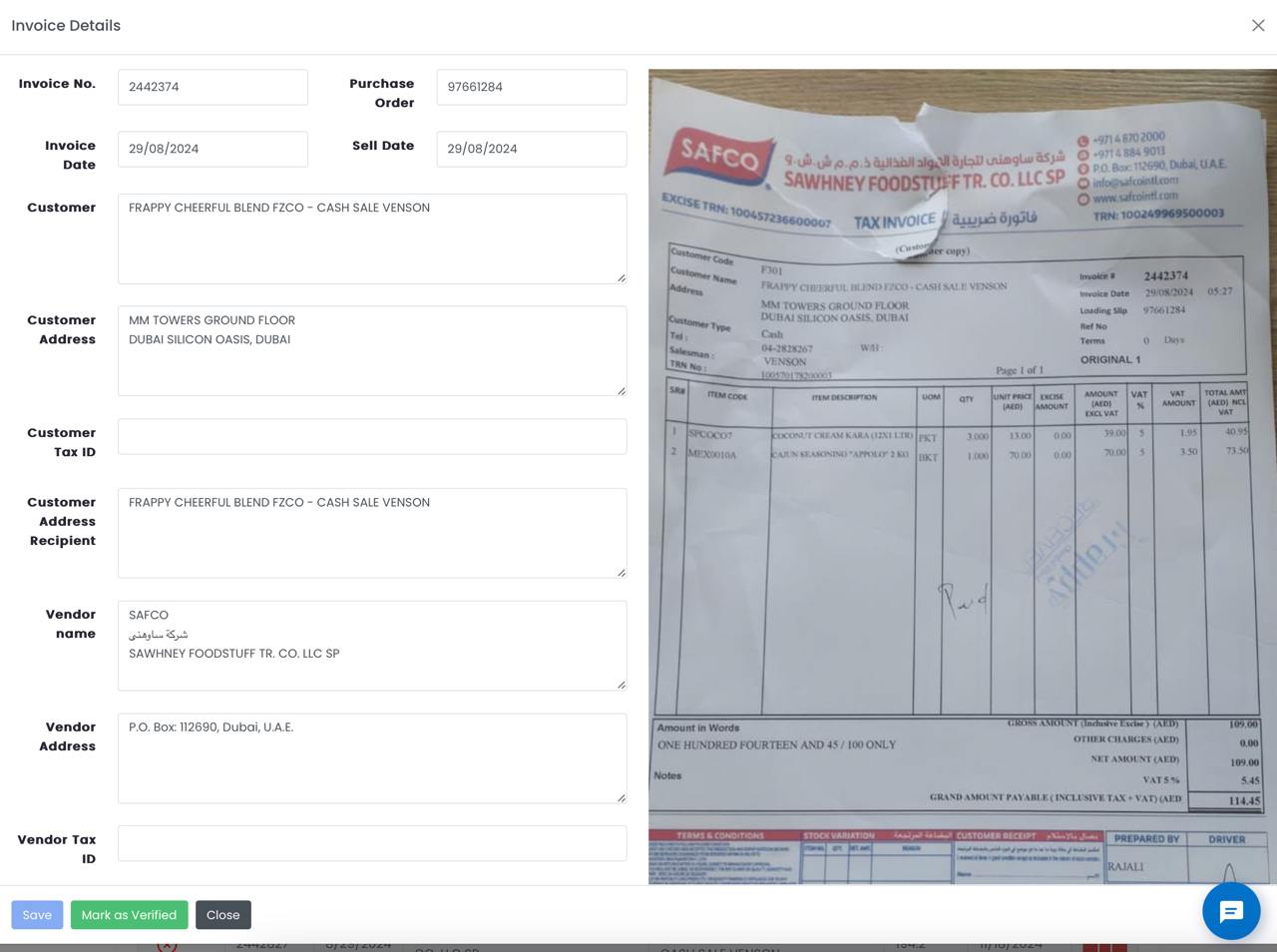Viewport: 1277px width, 952px height.
Task: Click the Save button
Action: point(37,915)
